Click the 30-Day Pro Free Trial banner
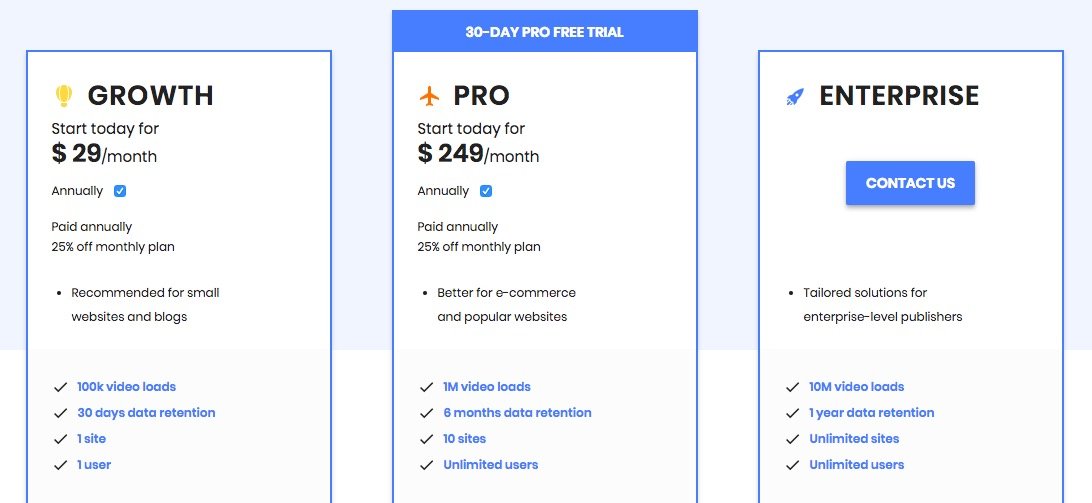 click(544, 32)
